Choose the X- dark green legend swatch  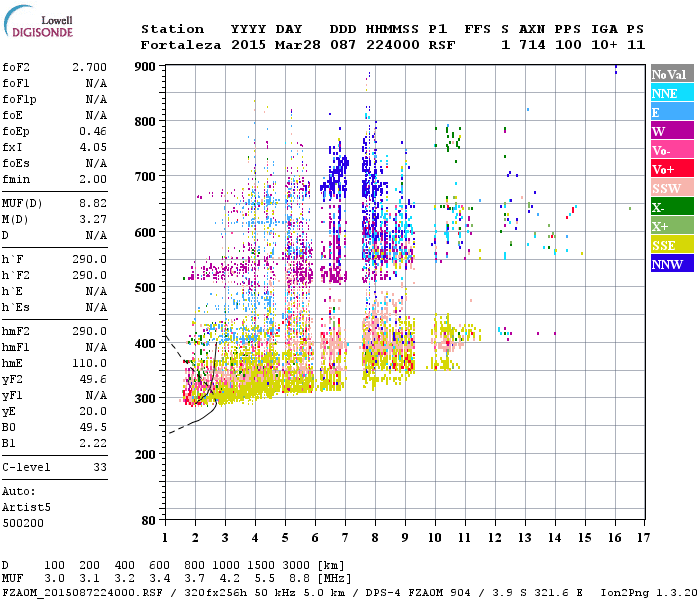(x=671, y=207)
